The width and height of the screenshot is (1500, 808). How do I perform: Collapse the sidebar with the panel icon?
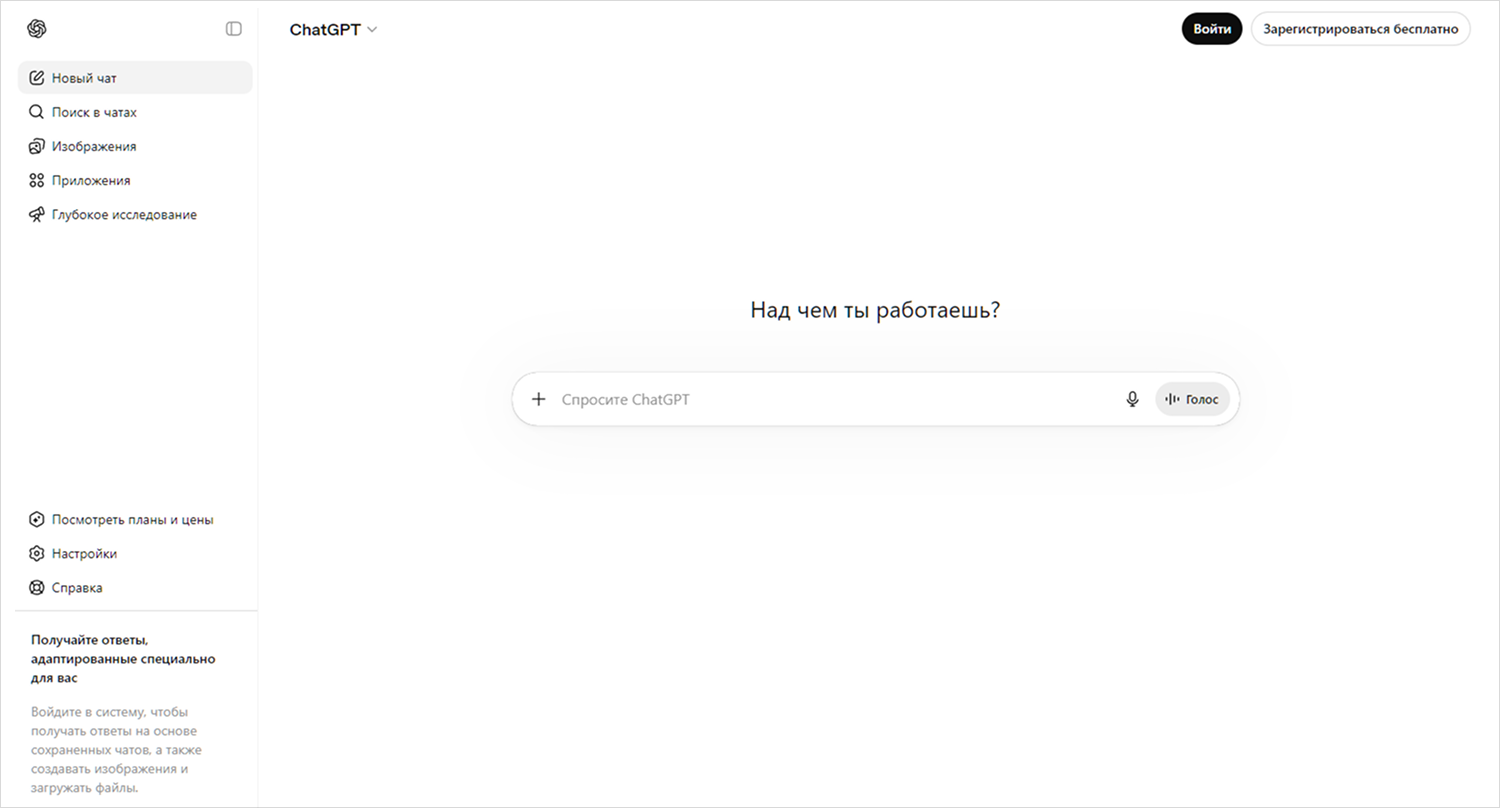[x=234, y=29]
